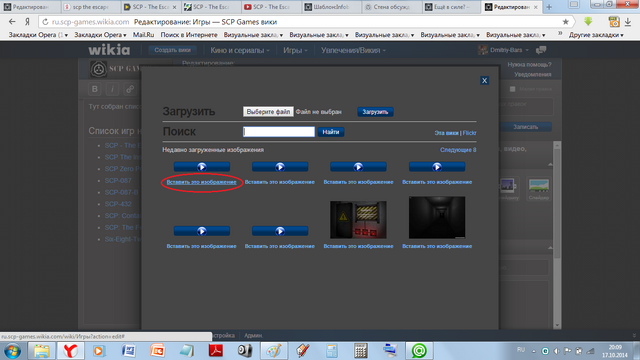This screenshot has width=640, height=360.
Task: Click the Загрузить upload button
Action: pyautogui.click(x=375, y=112)
